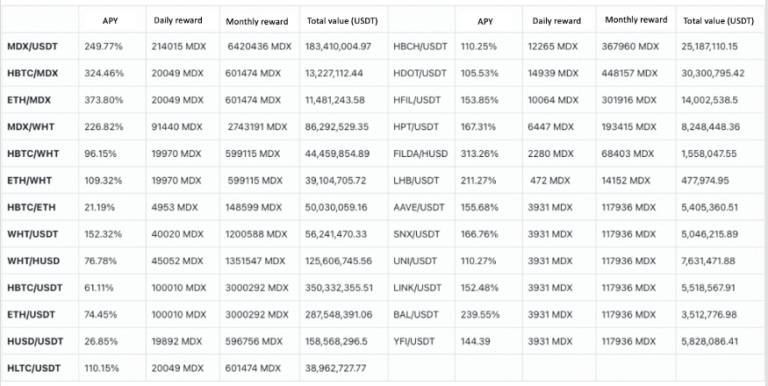Click the 21.19% APY cell for HBTC/ETH
Screen dimensions: 768x386
[x=99, y=207]
